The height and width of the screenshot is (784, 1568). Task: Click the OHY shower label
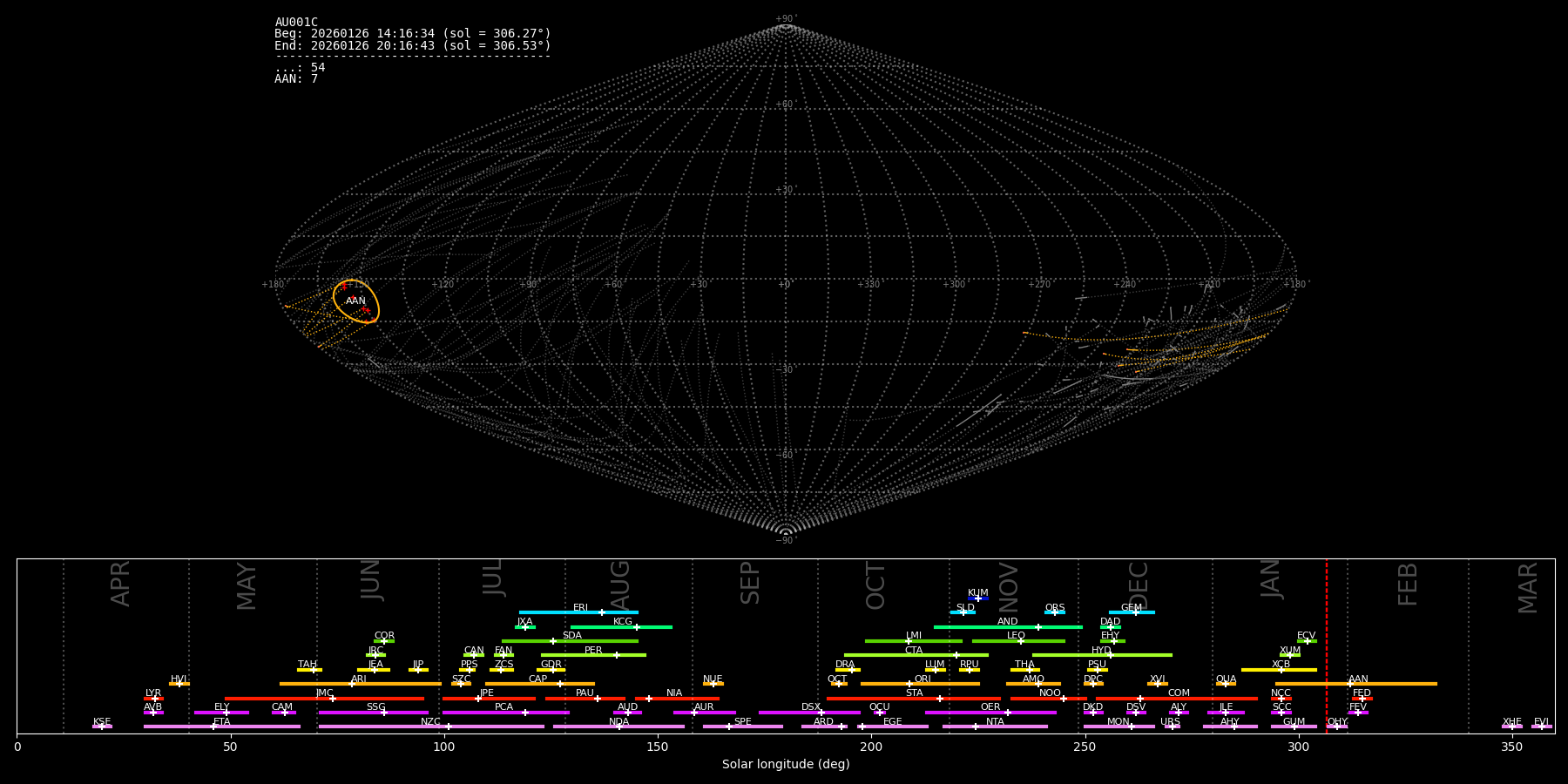(x=1337, y=722)
